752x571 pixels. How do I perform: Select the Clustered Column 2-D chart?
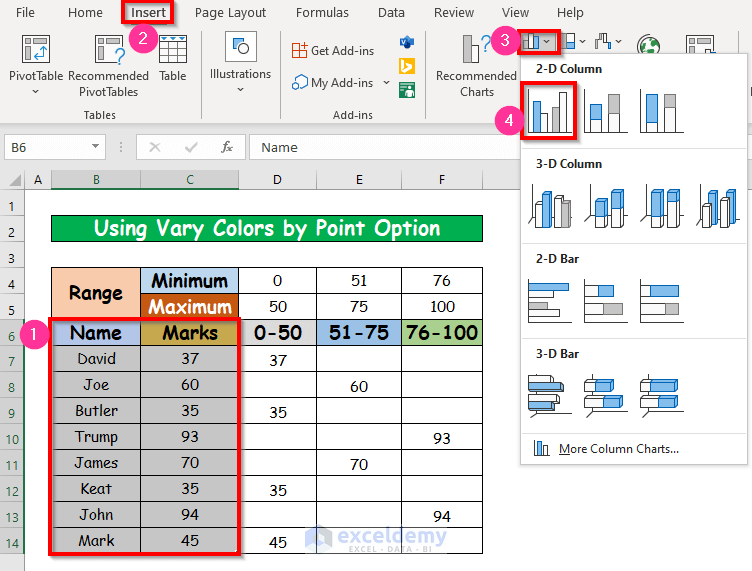[x=549, y=111]
